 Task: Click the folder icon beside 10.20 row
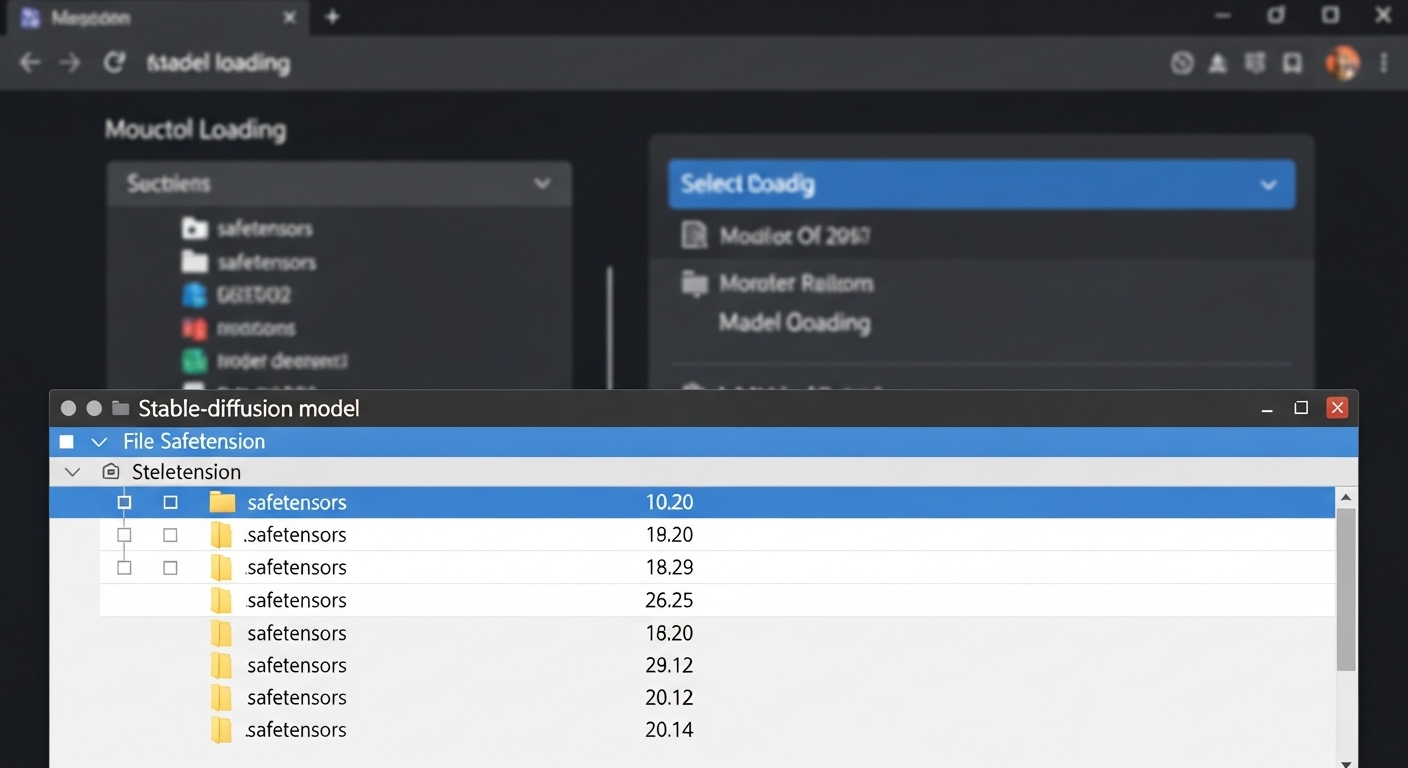pyautogui.click(x=222, y=502)
